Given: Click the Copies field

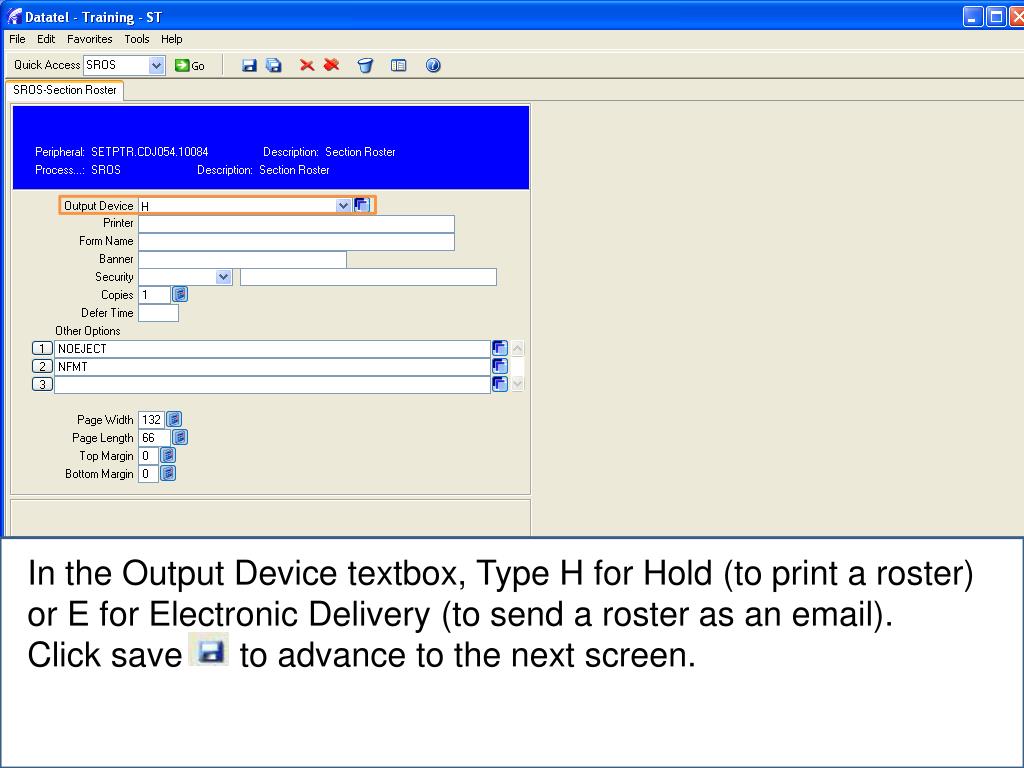Looking at the screenshot, I should [154, 295].
